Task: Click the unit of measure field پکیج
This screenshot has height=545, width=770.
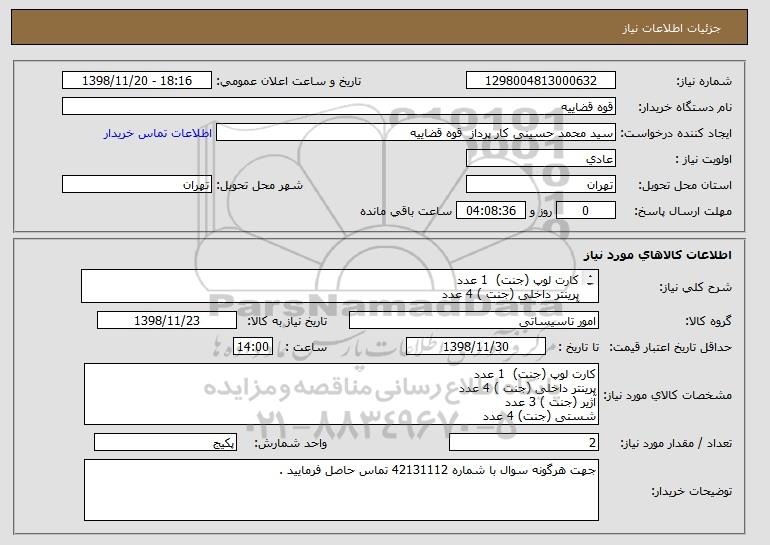Action: [x=165, y=442]
